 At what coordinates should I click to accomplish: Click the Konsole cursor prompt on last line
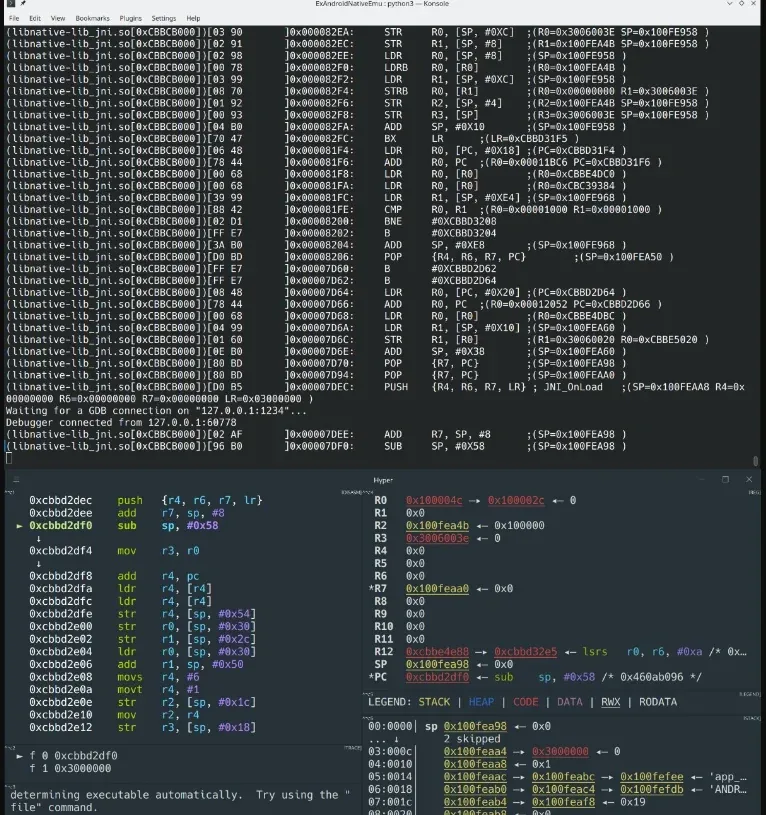click(8, 458)
